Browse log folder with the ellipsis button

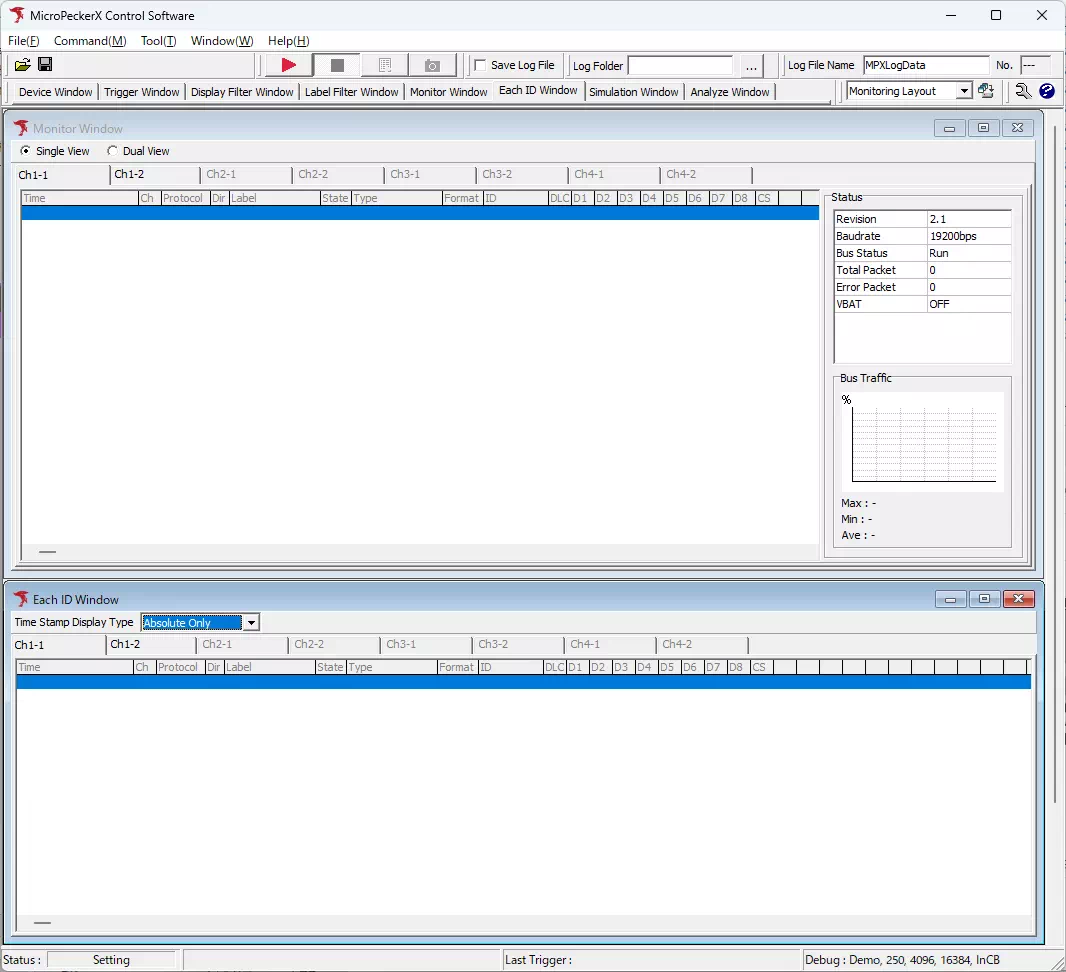[x=751, y=66]
